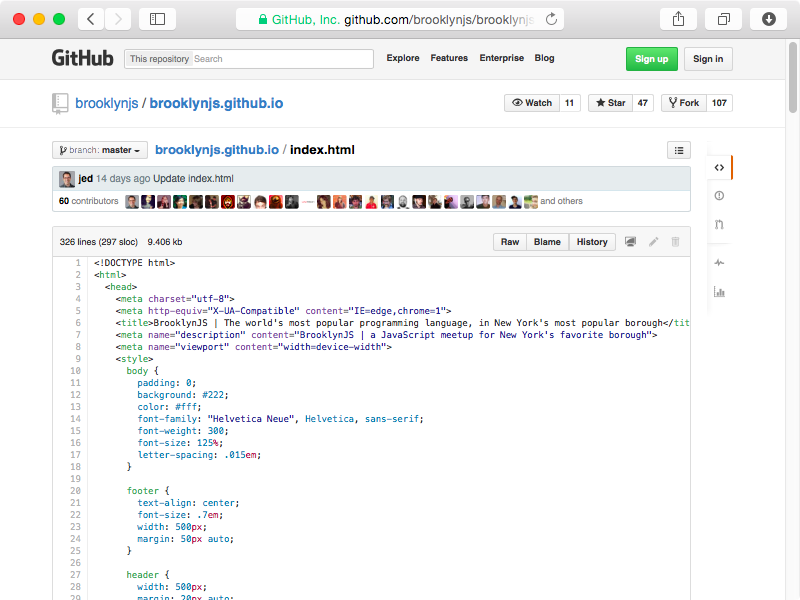Open the Features menu item
Image resolution: width=800 pixels, height=600 pixels.
(x=449, y=58)
